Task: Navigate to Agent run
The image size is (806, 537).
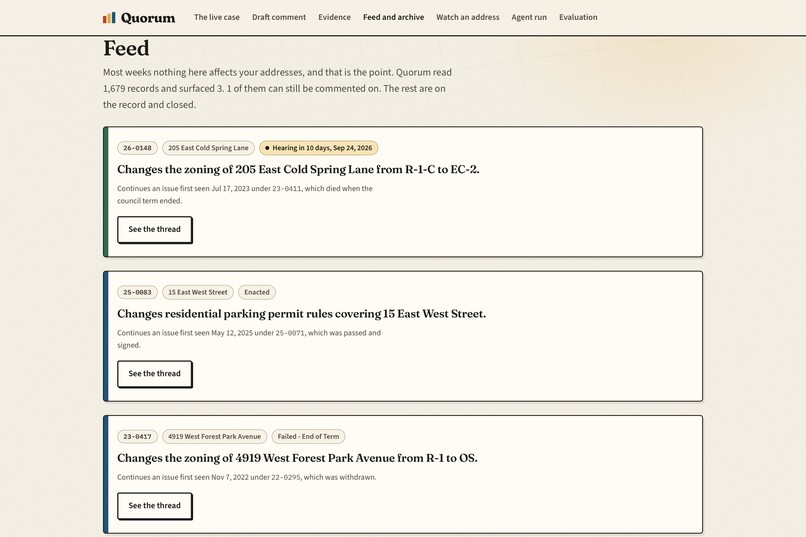Action: (x=529, y=17)
